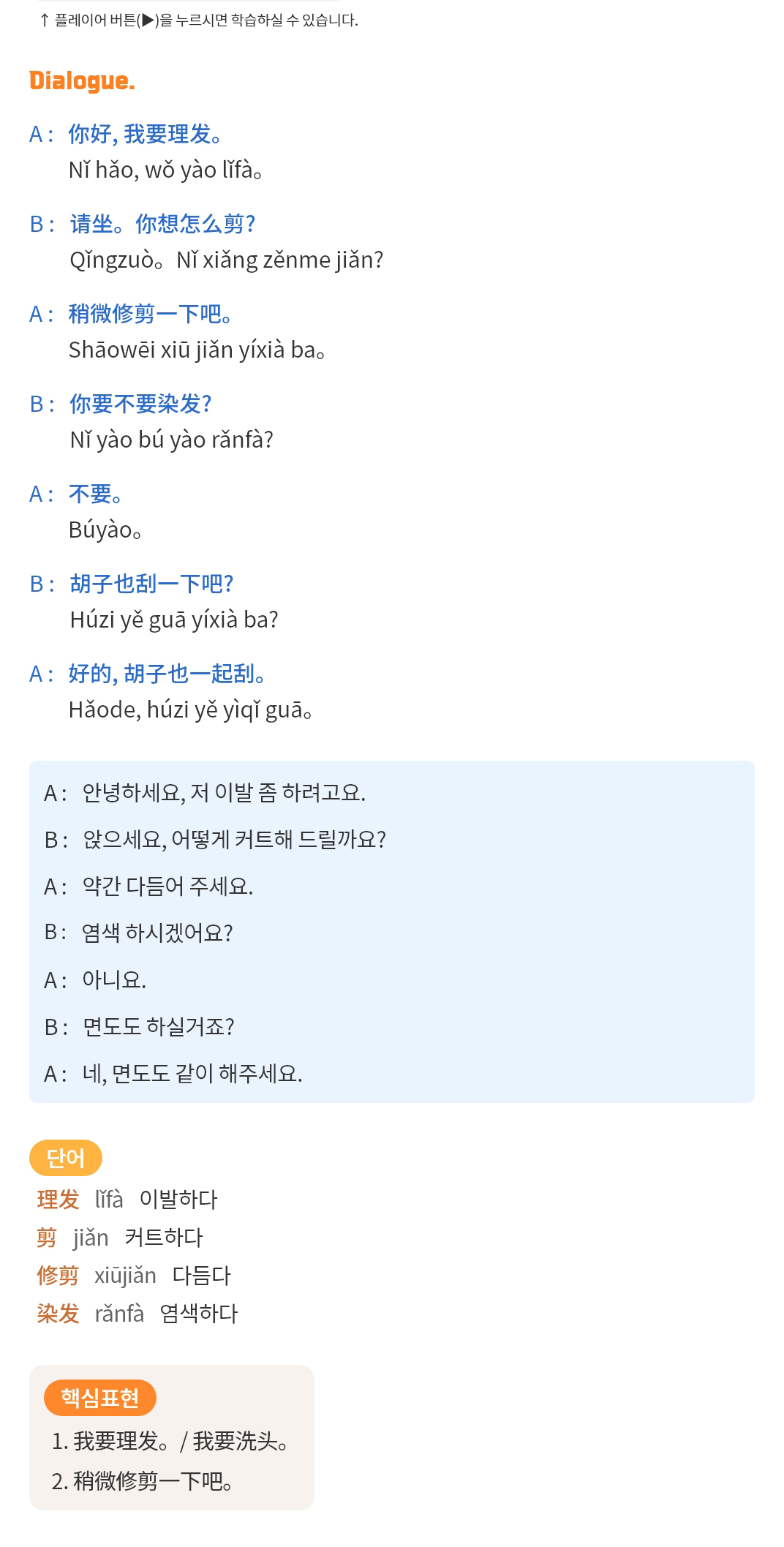Click the orange 단어 badge

pyautogui.click(x=66, y=1158)
